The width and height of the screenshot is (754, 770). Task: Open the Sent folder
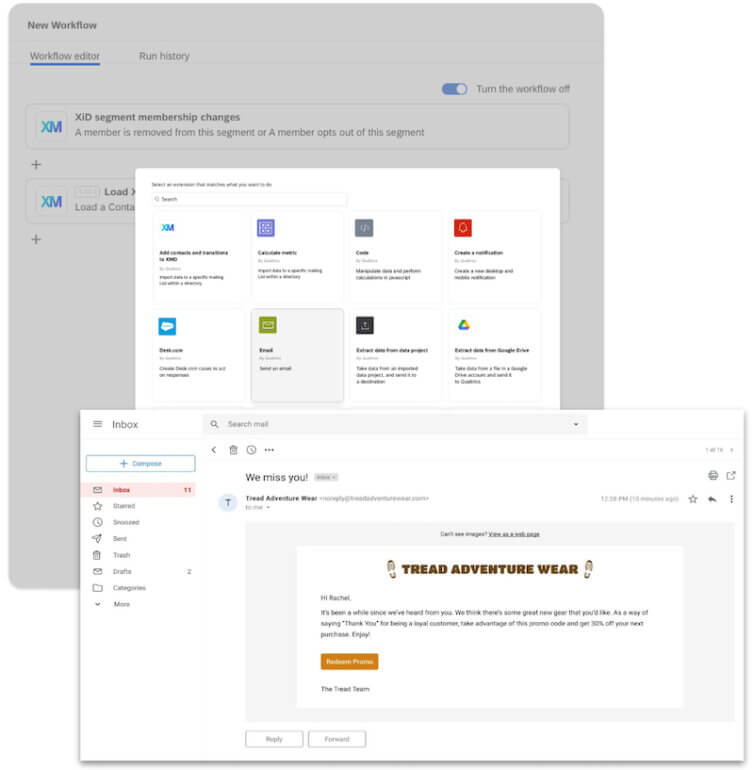tap(119, 539)
